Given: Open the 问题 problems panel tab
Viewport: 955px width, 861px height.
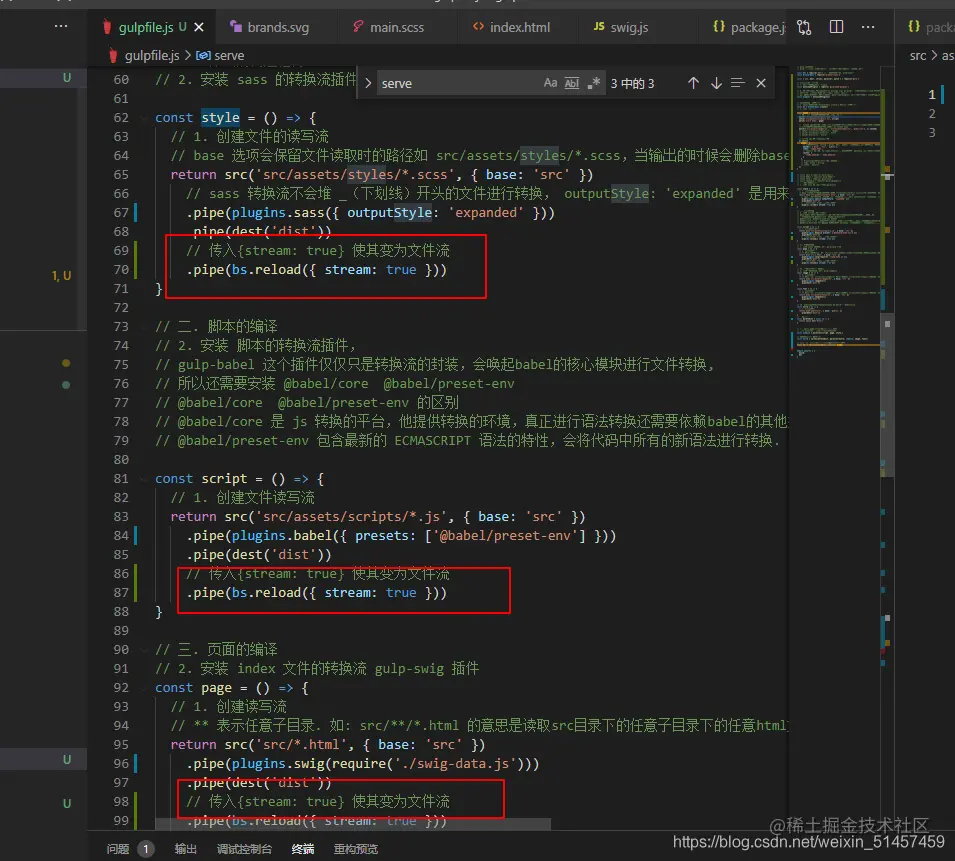Looking at the screenshot, I should coord(118,849).
